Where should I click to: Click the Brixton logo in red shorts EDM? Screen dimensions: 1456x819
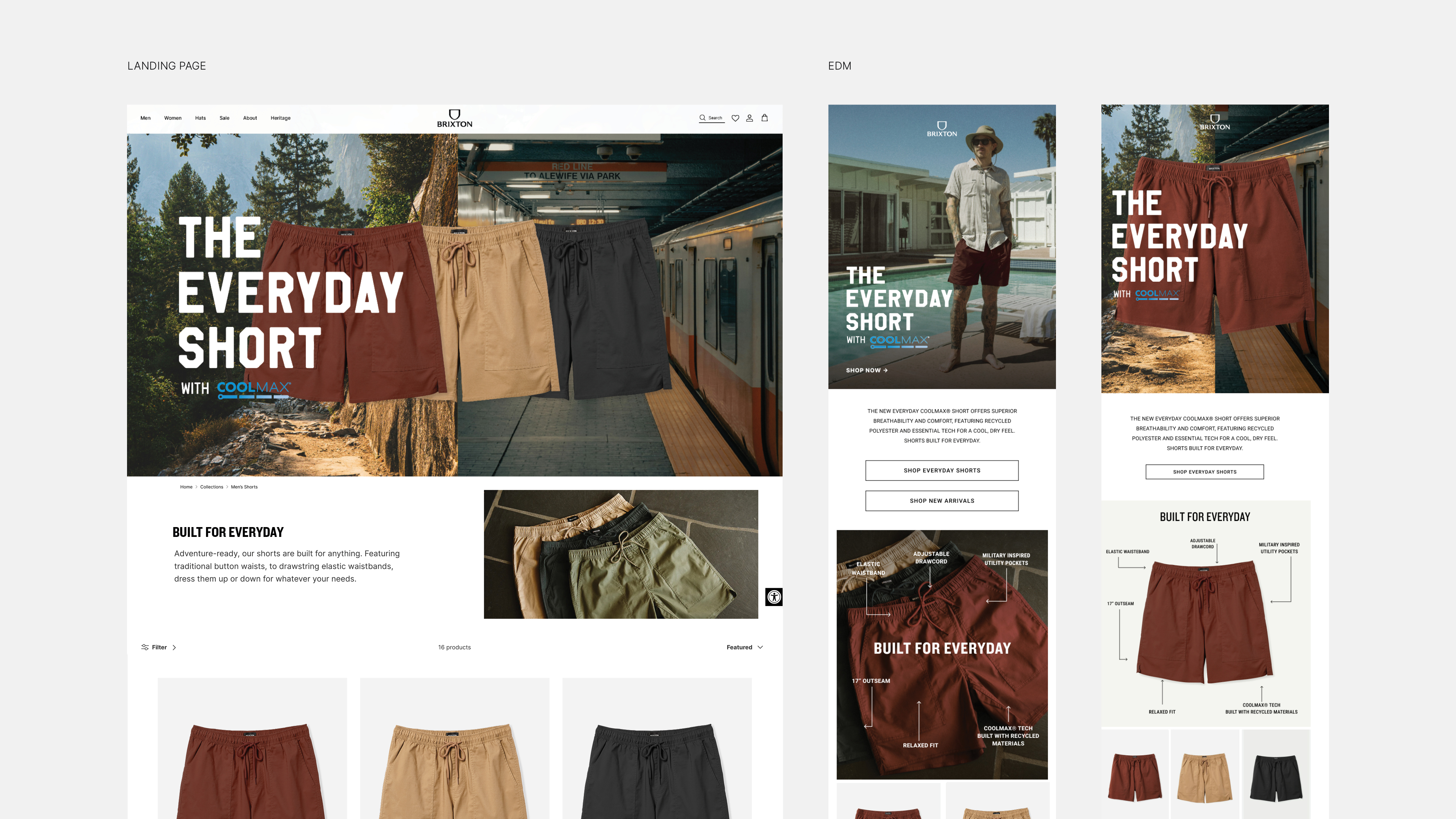click(1215, 123)
